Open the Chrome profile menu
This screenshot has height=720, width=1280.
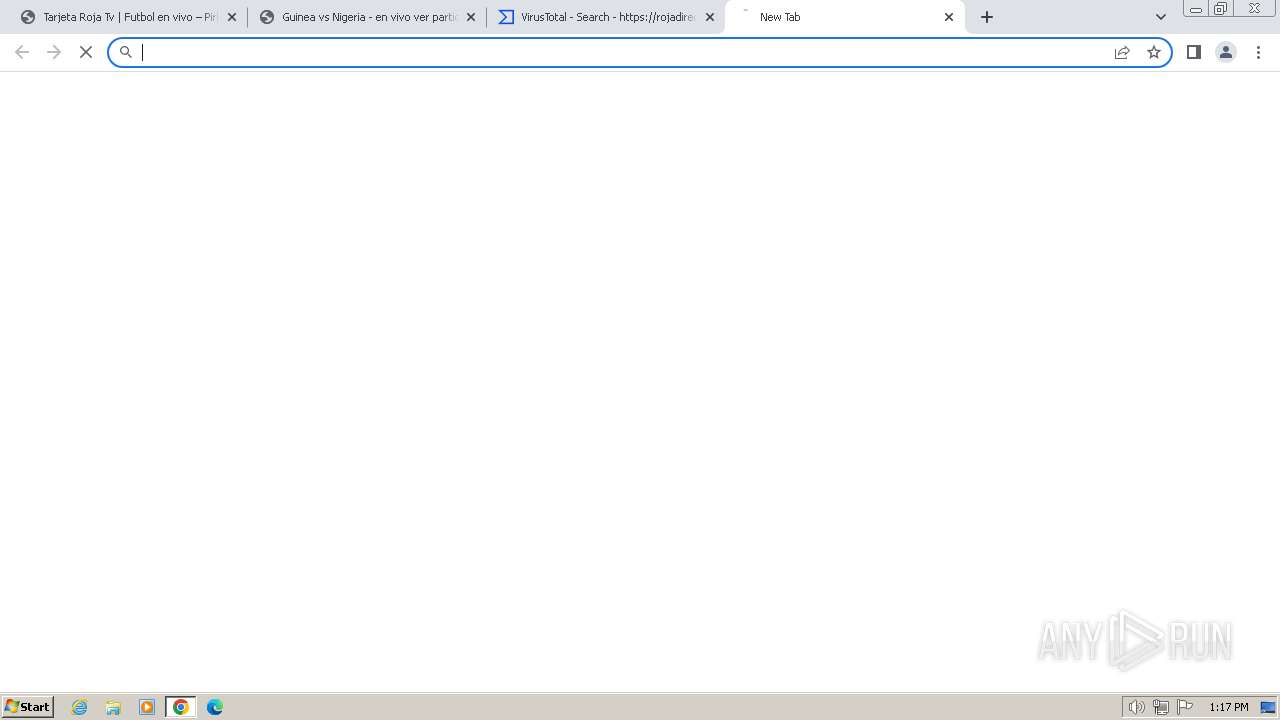click(x=1226, y=52)
